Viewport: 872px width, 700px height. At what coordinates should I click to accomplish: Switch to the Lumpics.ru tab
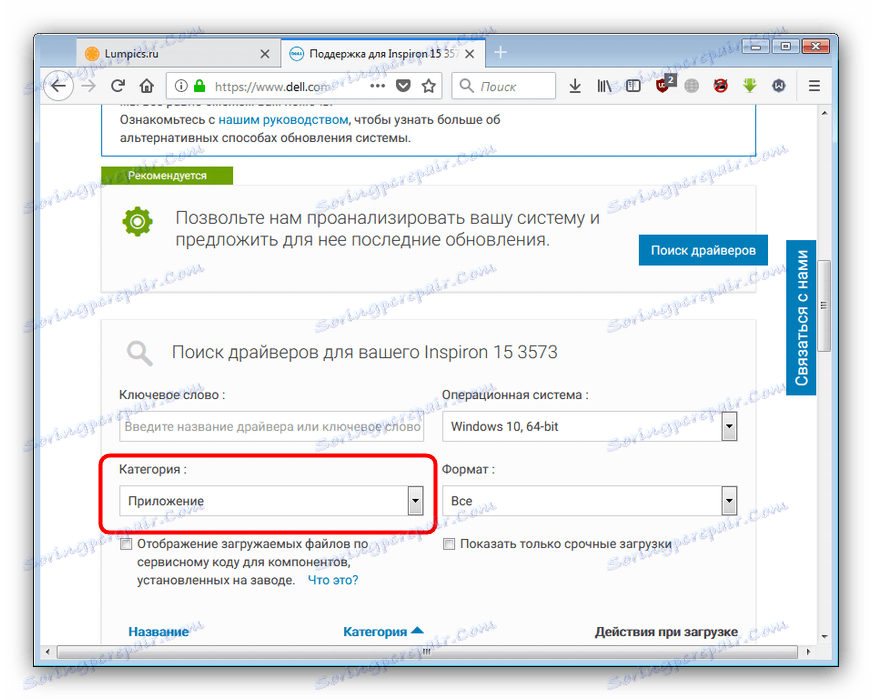pyautogui.click(x=177, y=54)
